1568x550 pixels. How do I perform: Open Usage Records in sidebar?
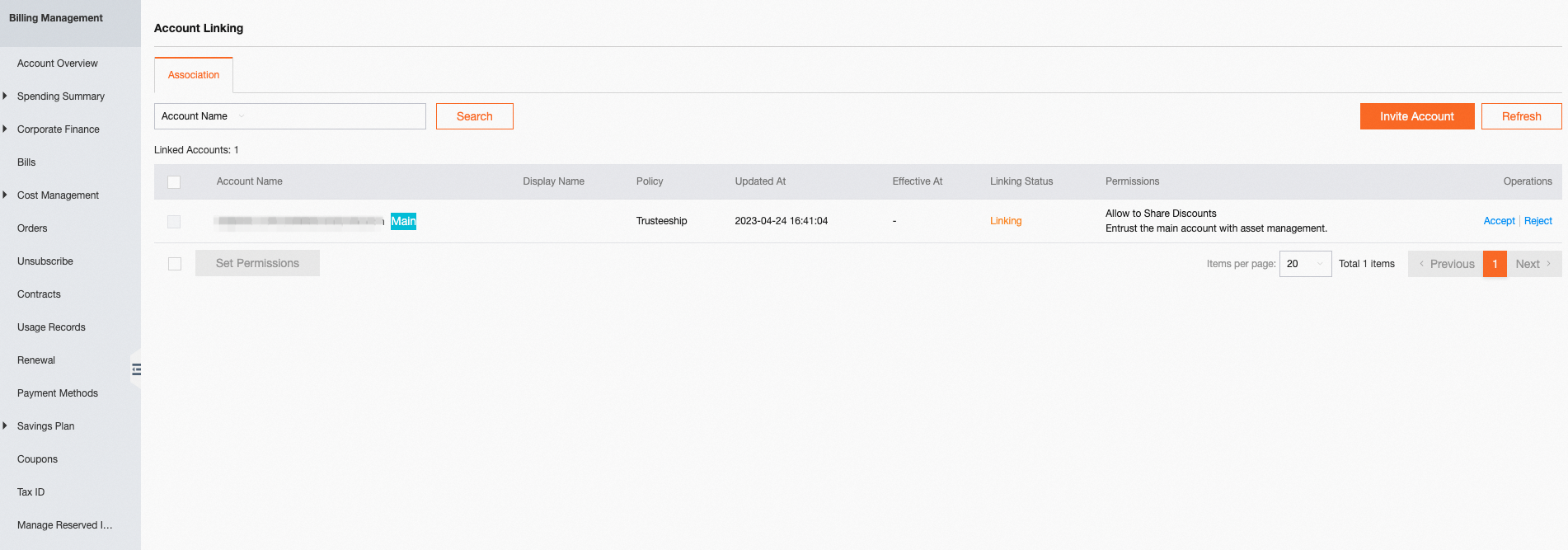51,327
